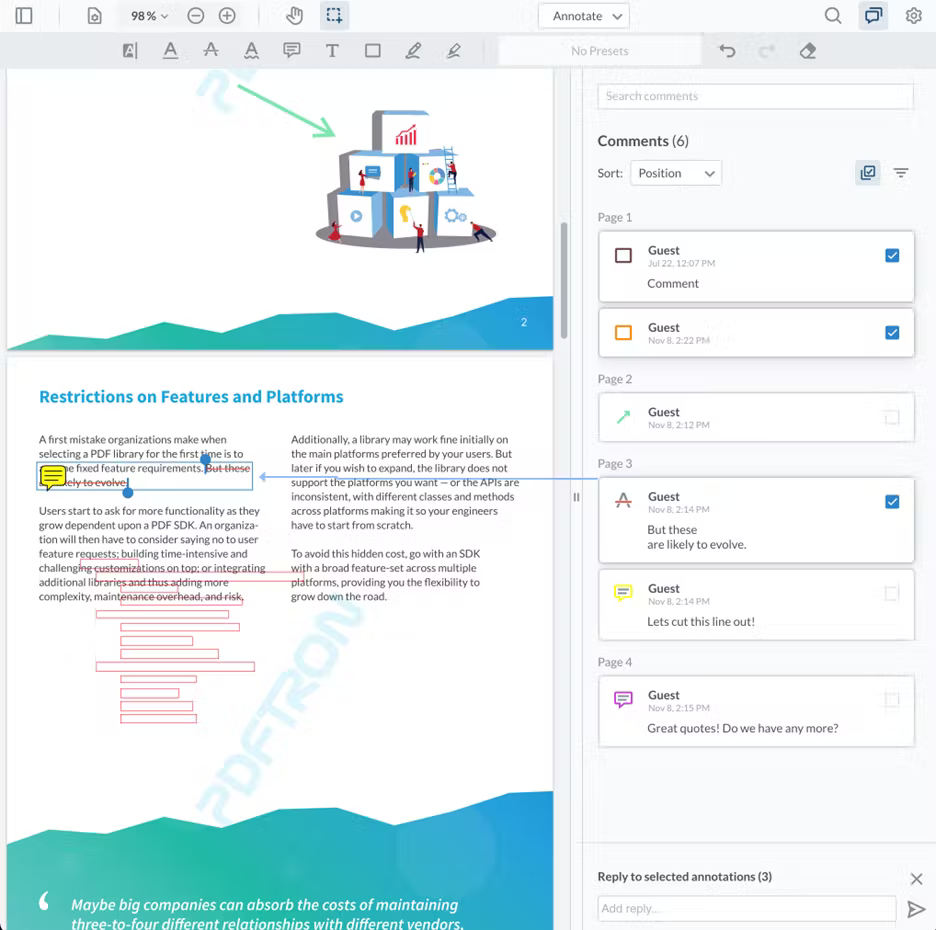Activate the marquee zoom selection tool
Screen dimensions: 936x930
point(334,15)
